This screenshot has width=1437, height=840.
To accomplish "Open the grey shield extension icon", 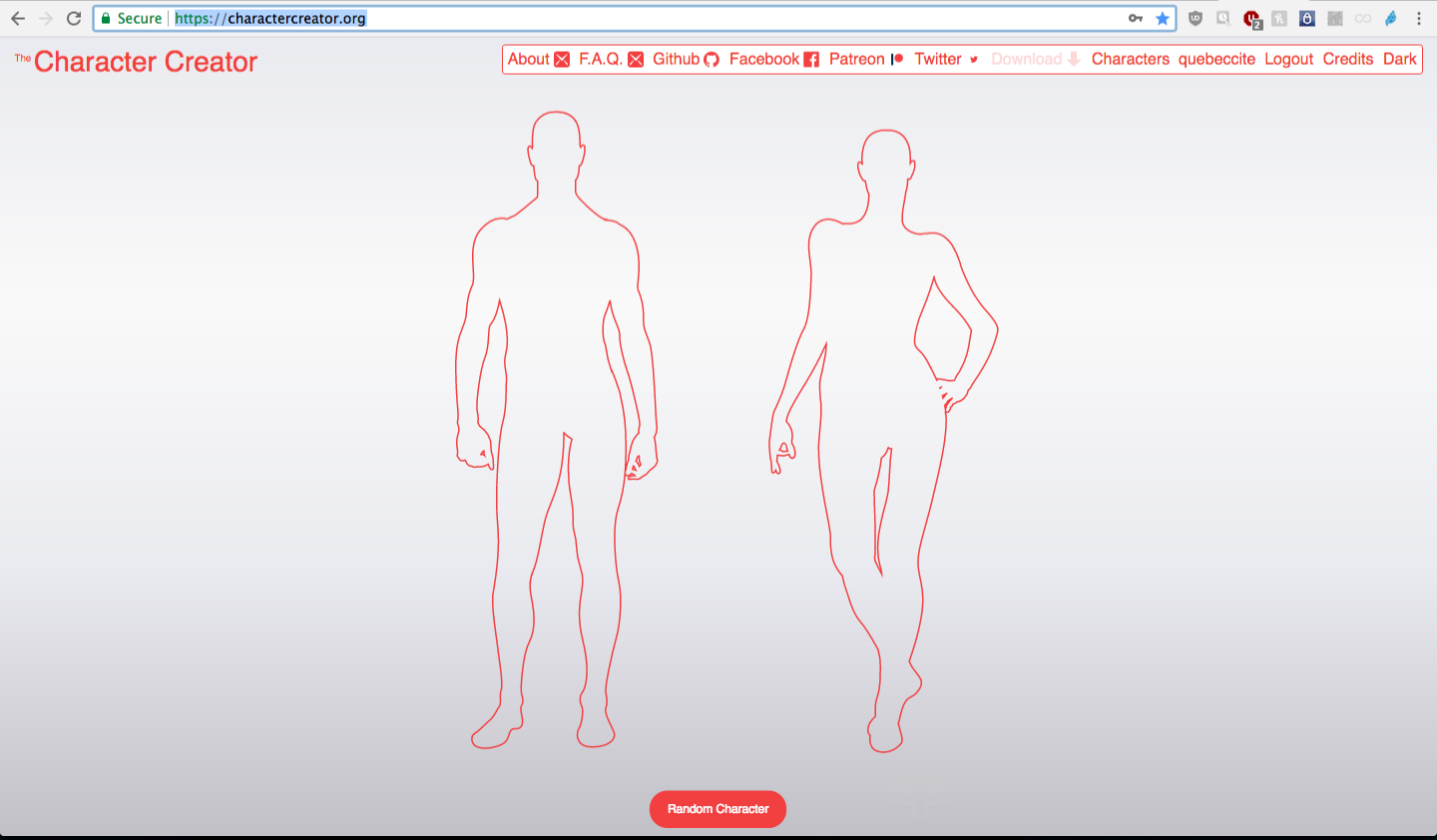I will pos(1196,18).
